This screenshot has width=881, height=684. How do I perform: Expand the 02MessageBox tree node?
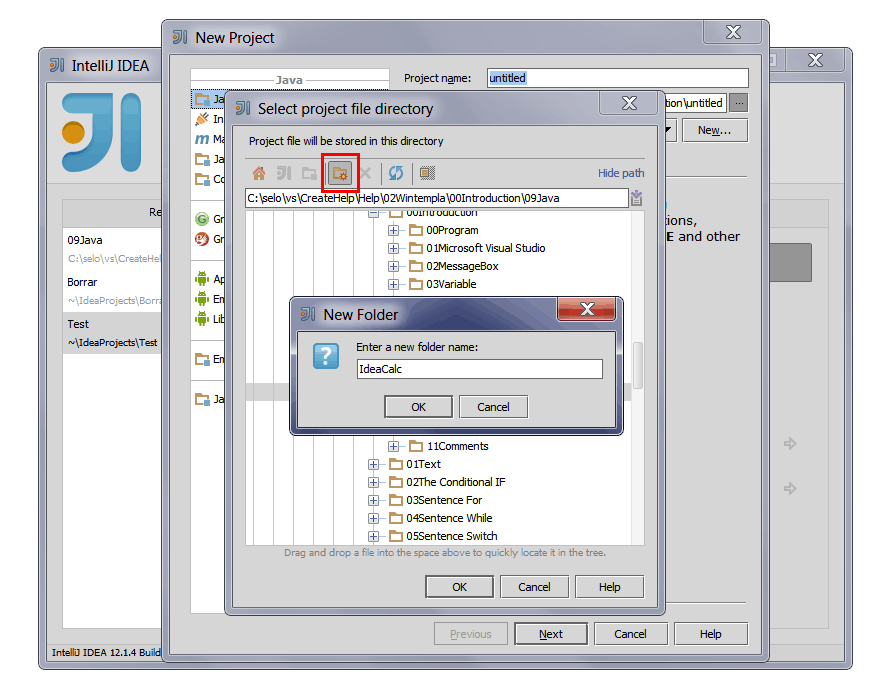click(393, 266)
